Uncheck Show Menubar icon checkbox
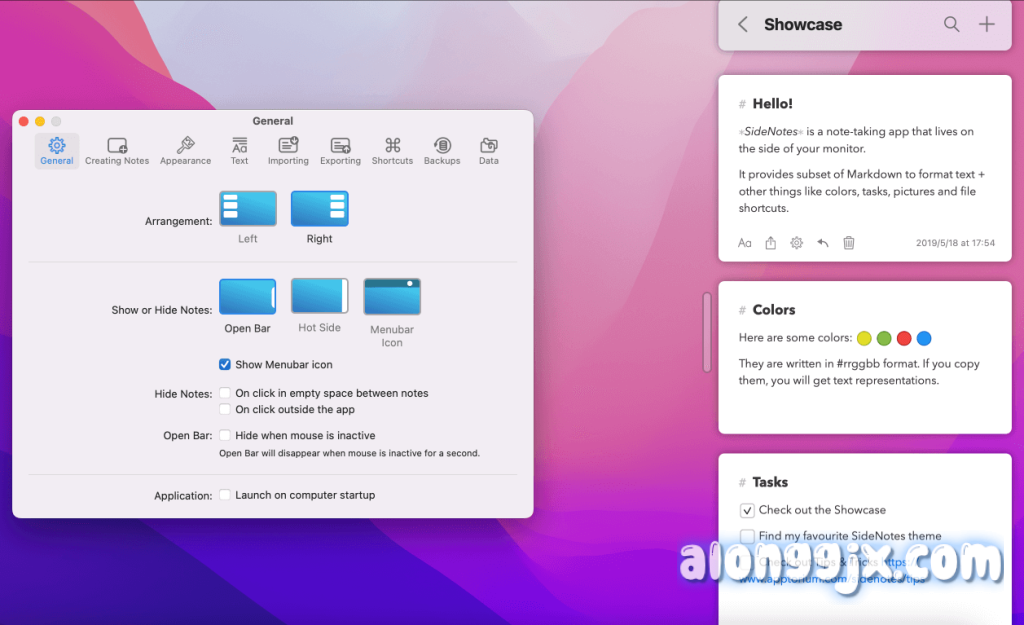1024x625 pixels. click(225, 365)
